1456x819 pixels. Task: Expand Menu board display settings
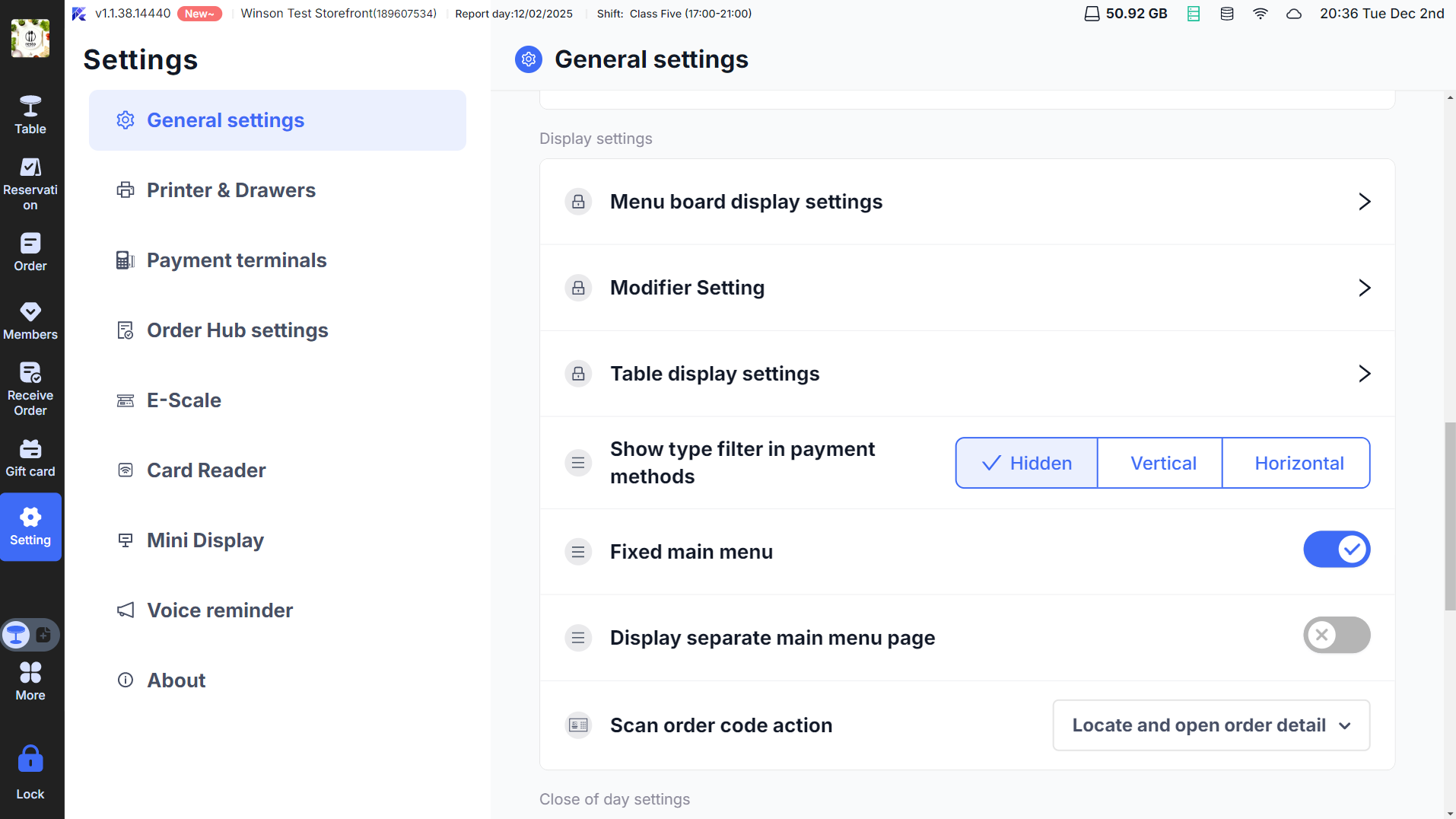pos(966,202)
